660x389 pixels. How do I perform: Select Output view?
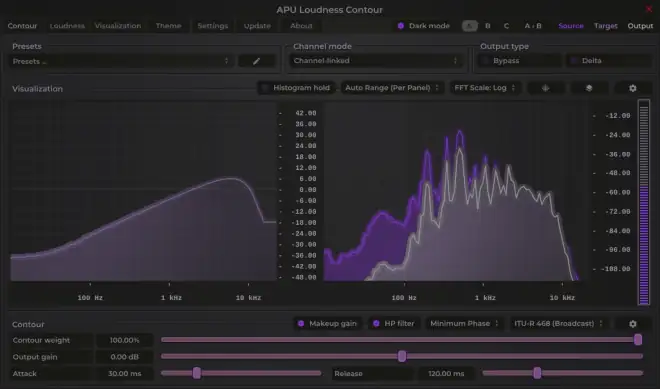[640, 26]
